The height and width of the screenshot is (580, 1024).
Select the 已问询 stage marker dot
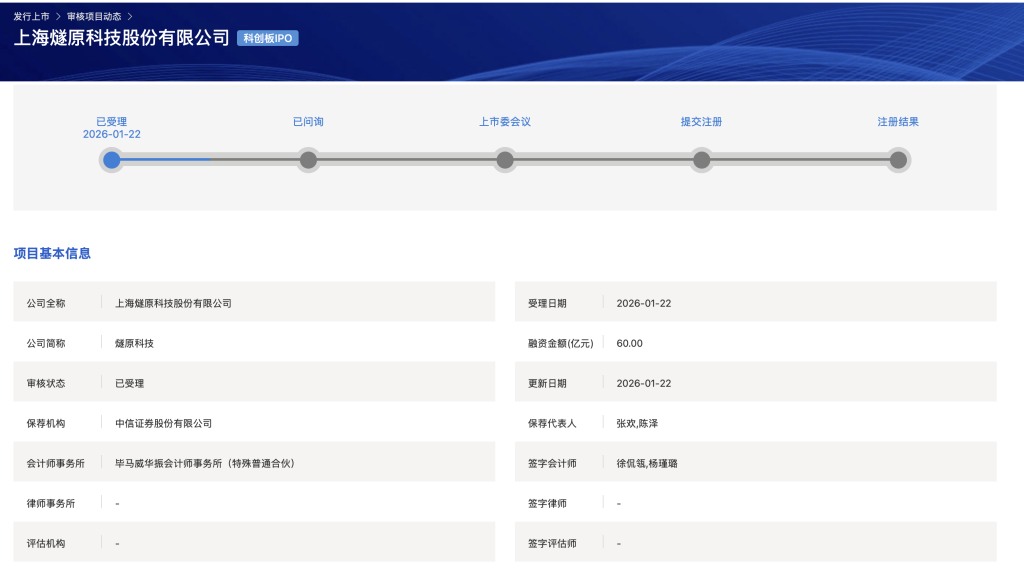pos(308,158)
